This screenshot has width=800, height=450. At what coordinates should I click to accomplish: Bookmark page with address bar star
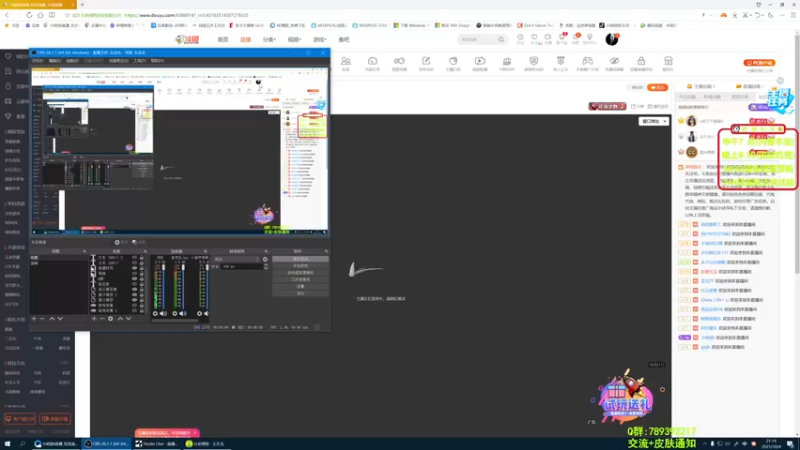click(67, 15)
